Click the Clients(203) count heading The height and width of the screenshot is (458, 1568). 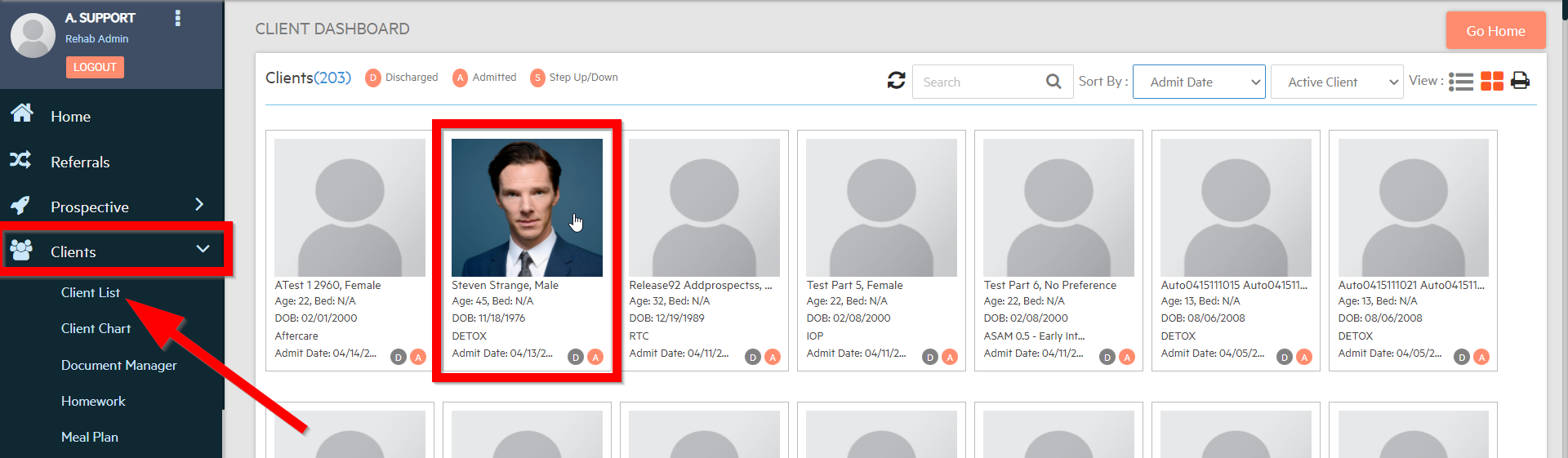coord(308,78)
